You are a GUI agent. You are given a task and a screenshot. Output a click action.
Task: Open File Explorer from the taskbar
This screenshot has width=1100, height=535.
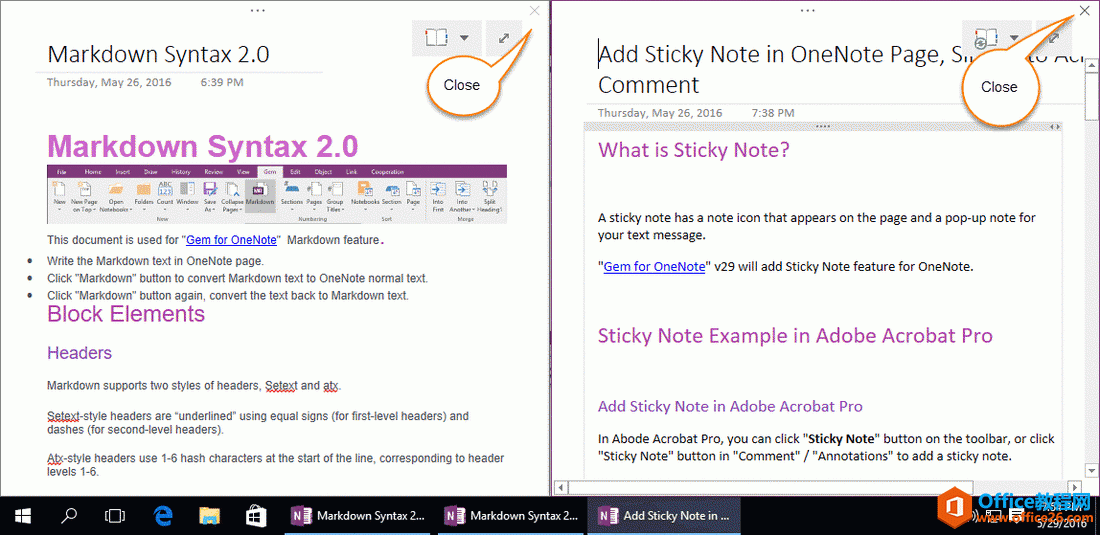click(x=209, y=517)
